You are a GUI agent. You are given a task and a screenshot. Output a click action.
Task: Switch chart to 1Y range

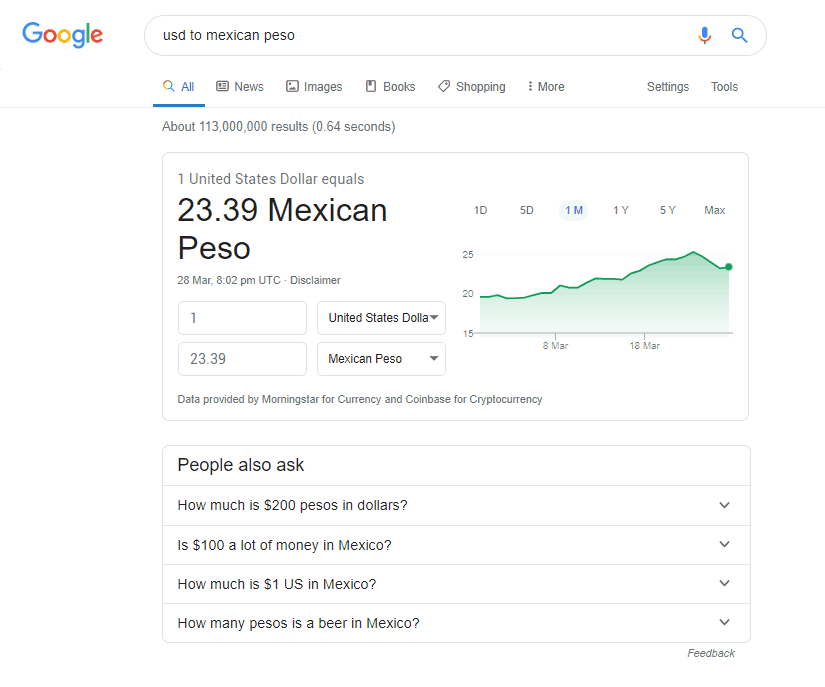click(621, 210)
